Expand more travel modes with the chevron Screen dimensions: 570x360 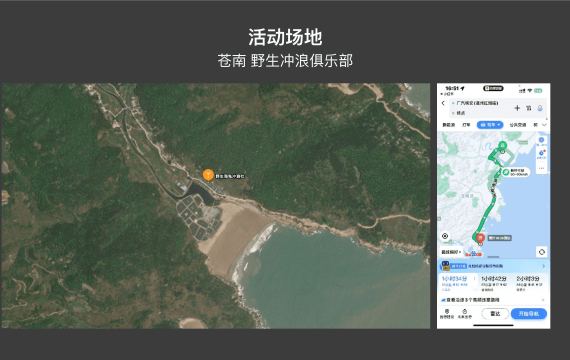(x=544, y=125)
